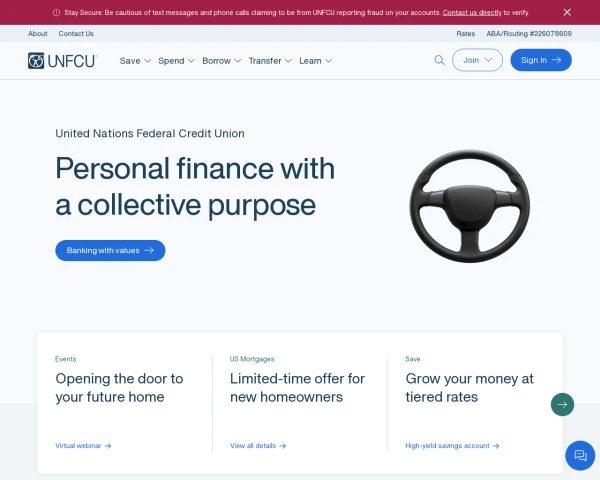Click the UNFCU logo
Viewport: 600px width, 480px height.
pyautogui.click(x=62, y=61)
